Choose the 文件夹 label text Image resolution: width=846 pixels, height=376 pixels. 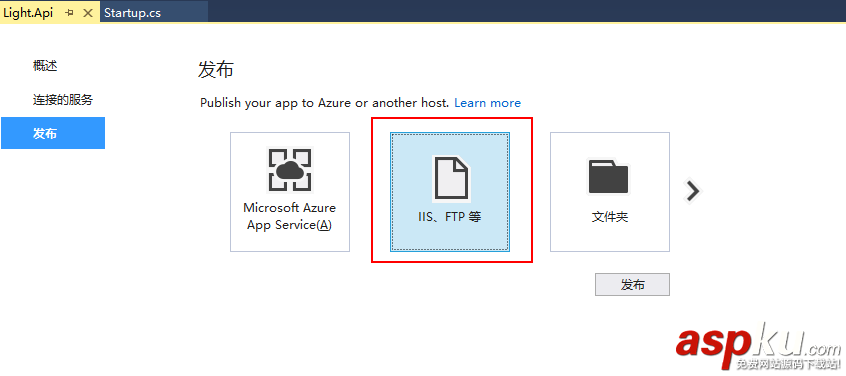[610, 217]
